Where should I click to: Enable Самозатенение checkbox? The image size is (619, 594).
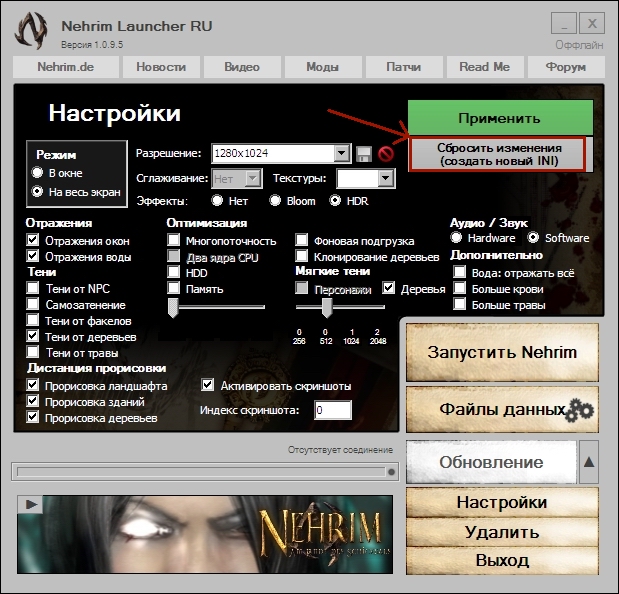[x=33, y=304]
